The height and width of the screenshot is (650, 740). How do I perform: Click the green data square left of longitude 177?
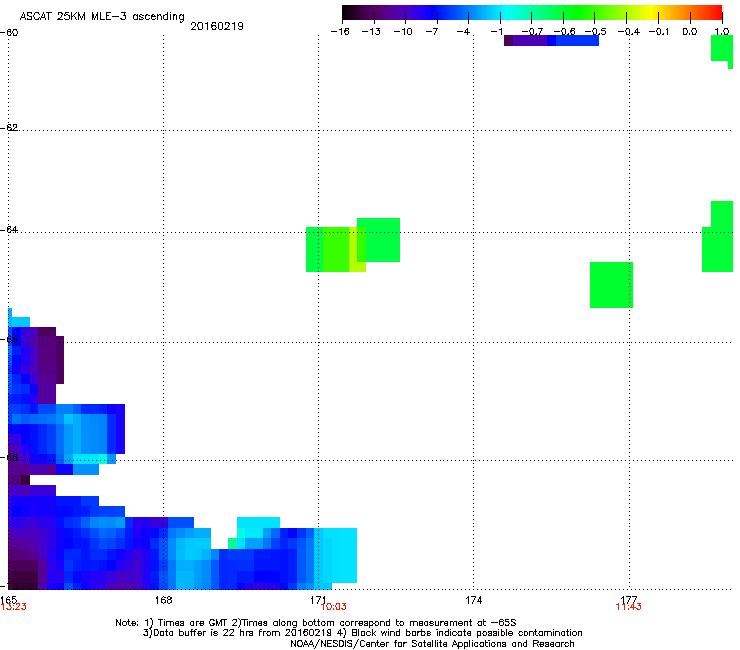(611, 285)
